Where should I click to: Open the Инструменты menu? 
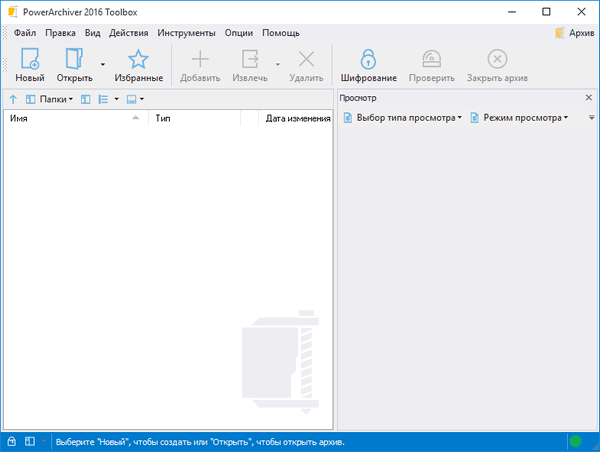pos(186,33)
